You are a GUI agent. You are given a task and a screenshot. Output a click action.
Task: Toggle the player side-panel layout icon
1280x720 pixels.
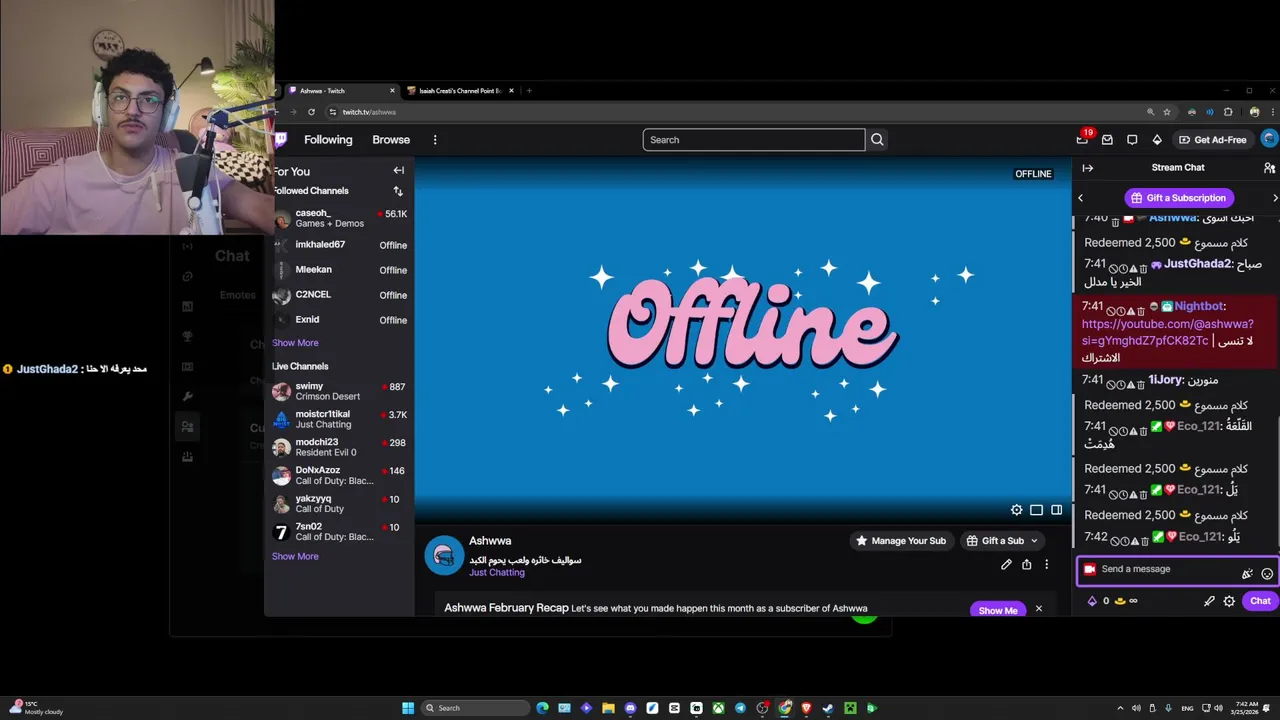click(x=1056, y=510)
